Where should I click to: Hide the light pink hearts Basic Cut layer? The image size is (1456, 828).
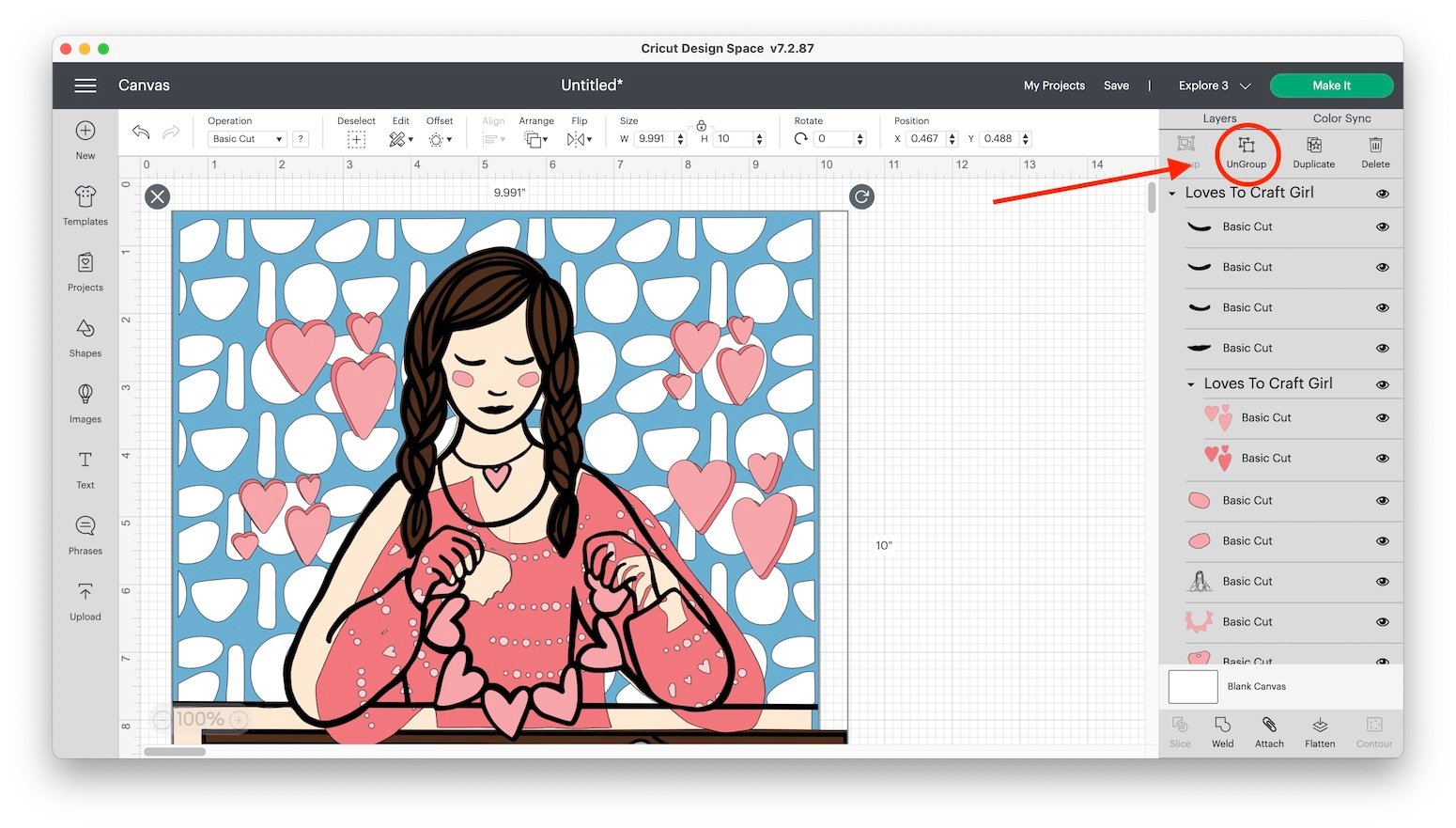coord(1383,418)
